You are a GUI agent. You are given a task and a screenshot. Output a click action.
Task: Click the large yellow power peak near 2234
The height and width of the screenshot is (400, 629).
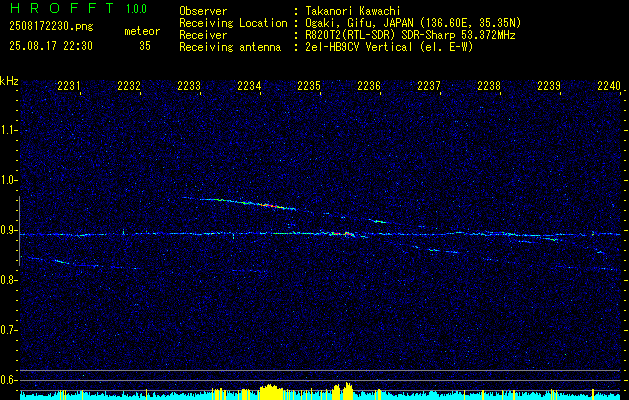(x=271, y=392)
